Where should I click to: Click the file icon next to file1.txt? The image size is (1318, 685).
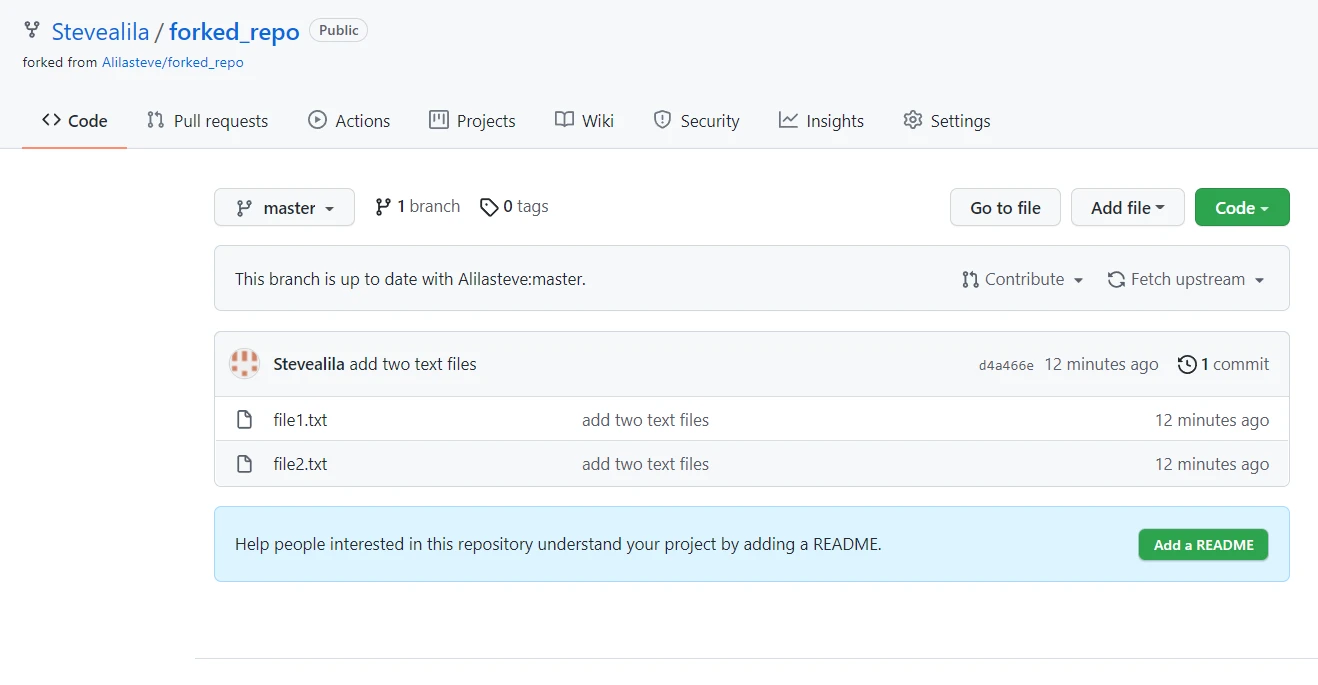[244, 420]
